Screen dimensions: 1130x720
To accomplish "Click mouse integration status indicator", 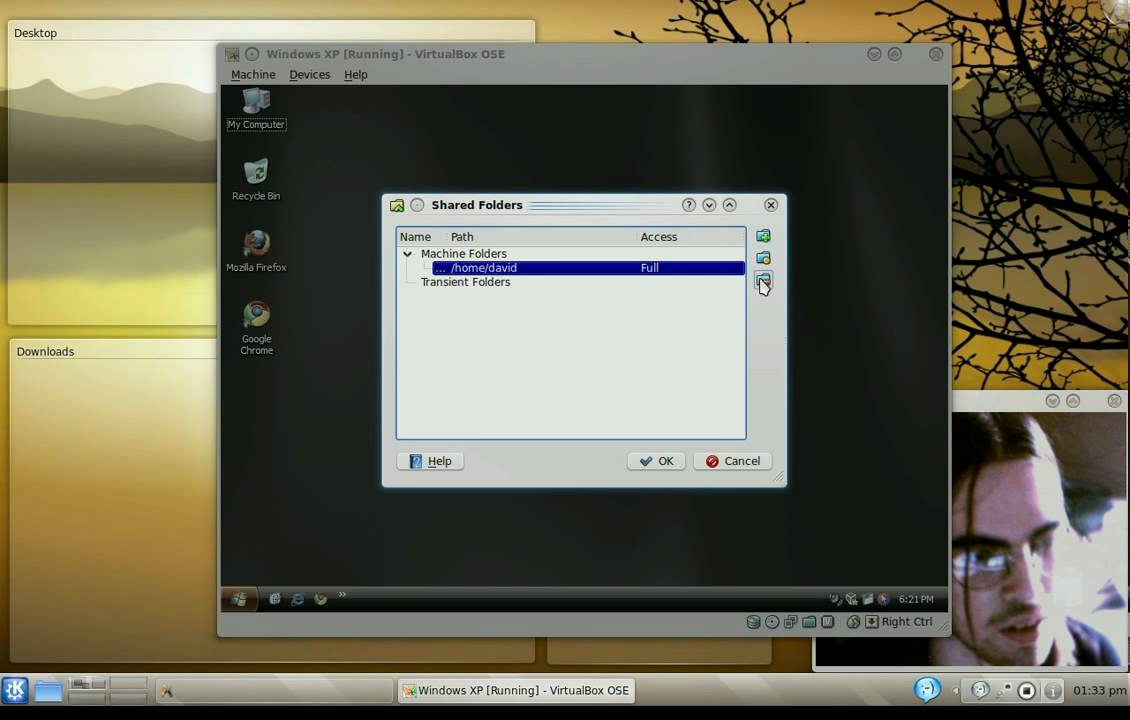I will tap(853, 621).
